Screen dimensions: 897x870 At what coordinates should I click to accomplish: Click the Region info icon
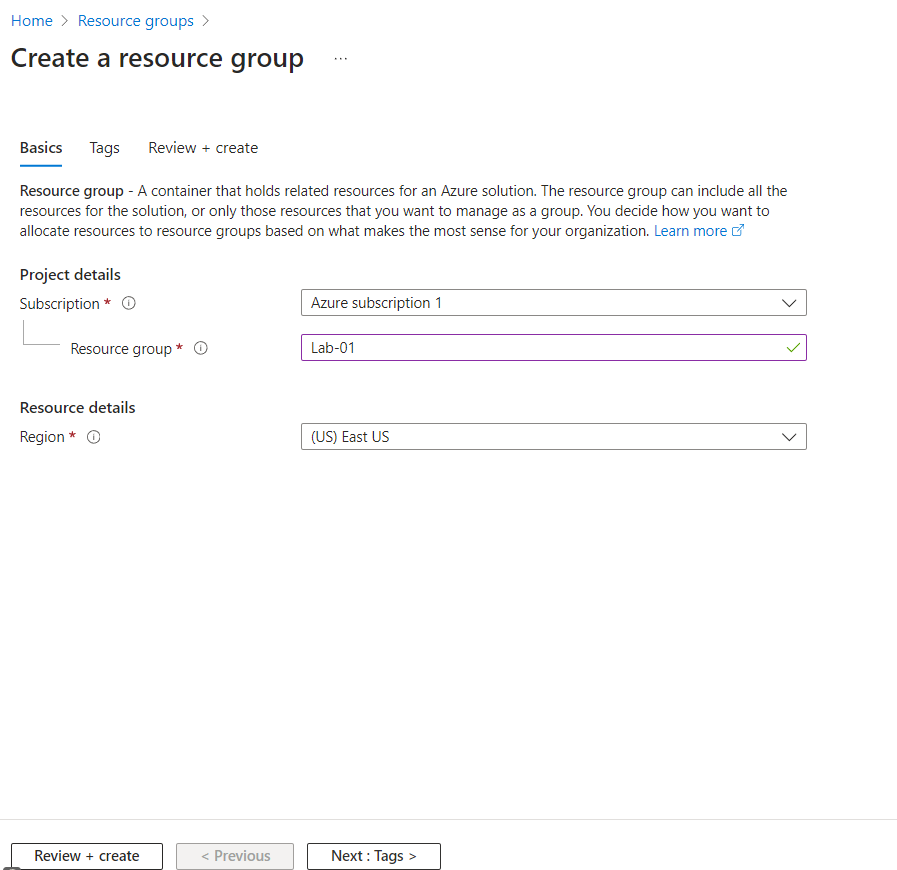coord(92,437)
